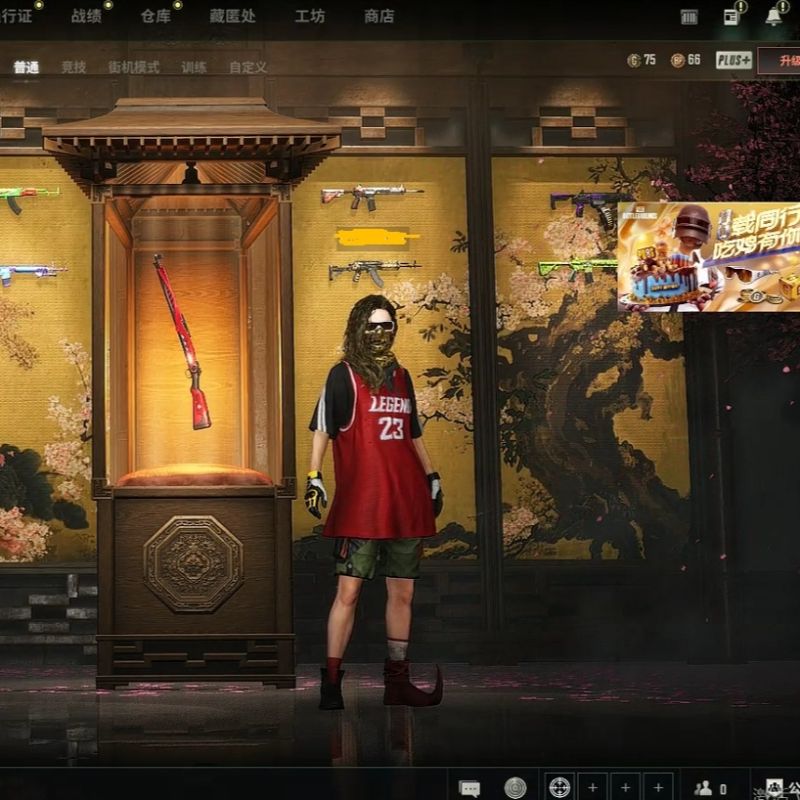The image size is (800, 800).
Task: Switch to the 竞技 ranked tab
Action: coord(73,68)
